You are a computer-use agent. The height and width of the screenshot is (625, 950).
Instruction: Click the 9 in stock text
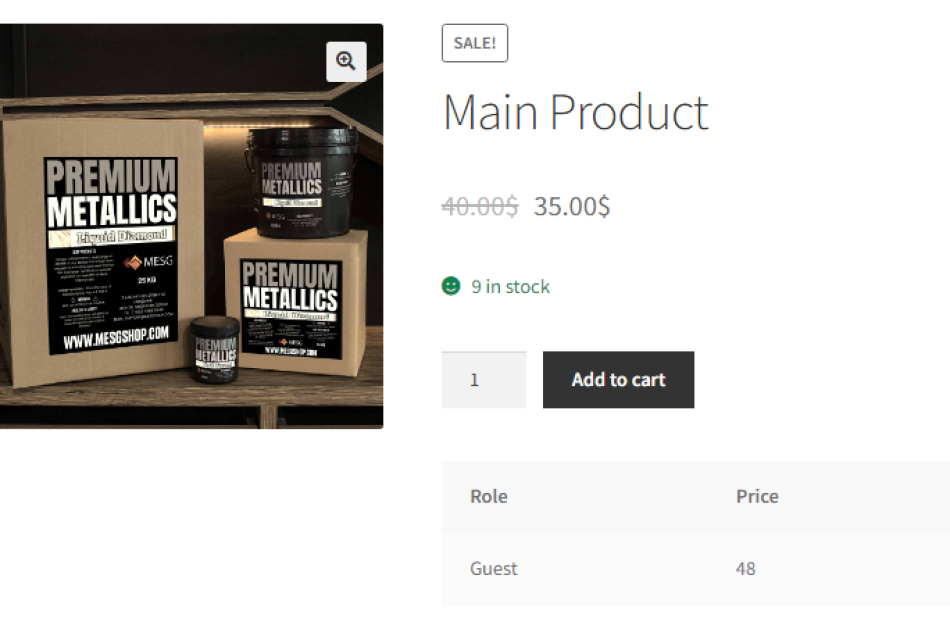(x=510, y=287)
